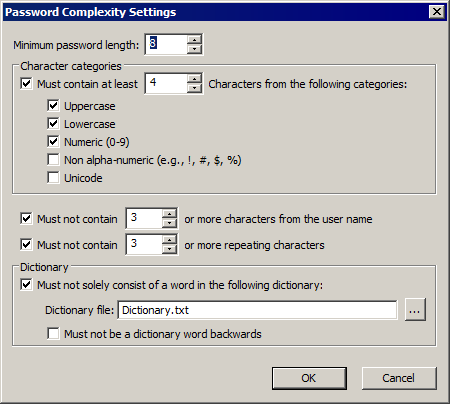Click the Dictionary file text field
Image resolution: width=450 pixels, height=404 pixels.
pos(257,310)
